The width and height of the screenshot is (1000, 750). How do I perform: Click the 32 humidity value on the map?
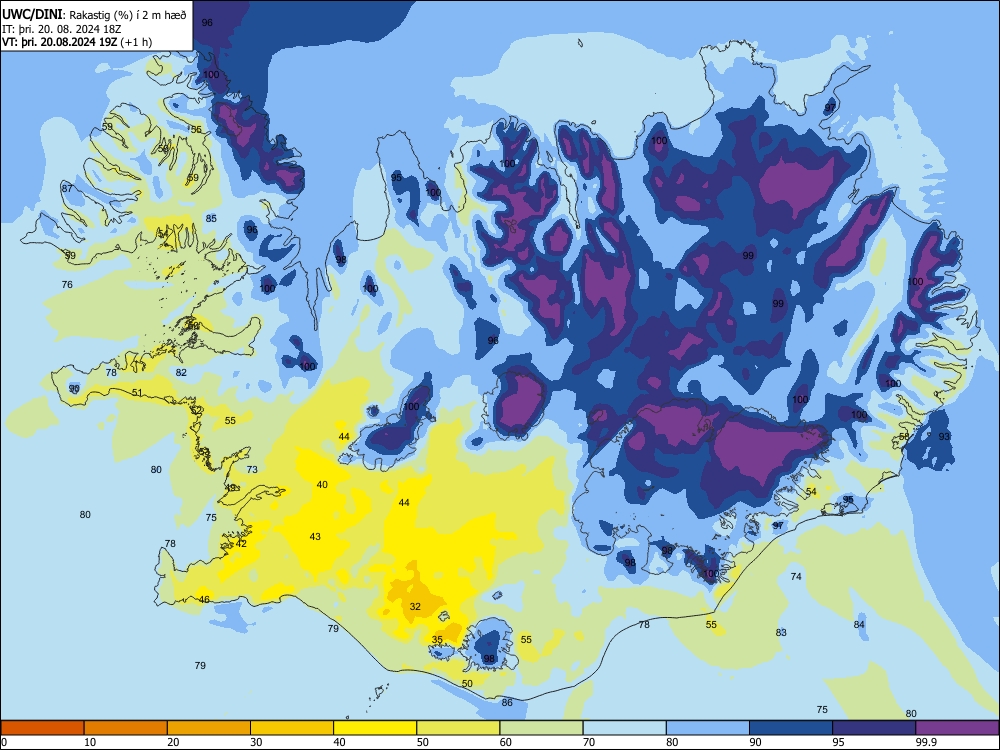coord(415,607)
